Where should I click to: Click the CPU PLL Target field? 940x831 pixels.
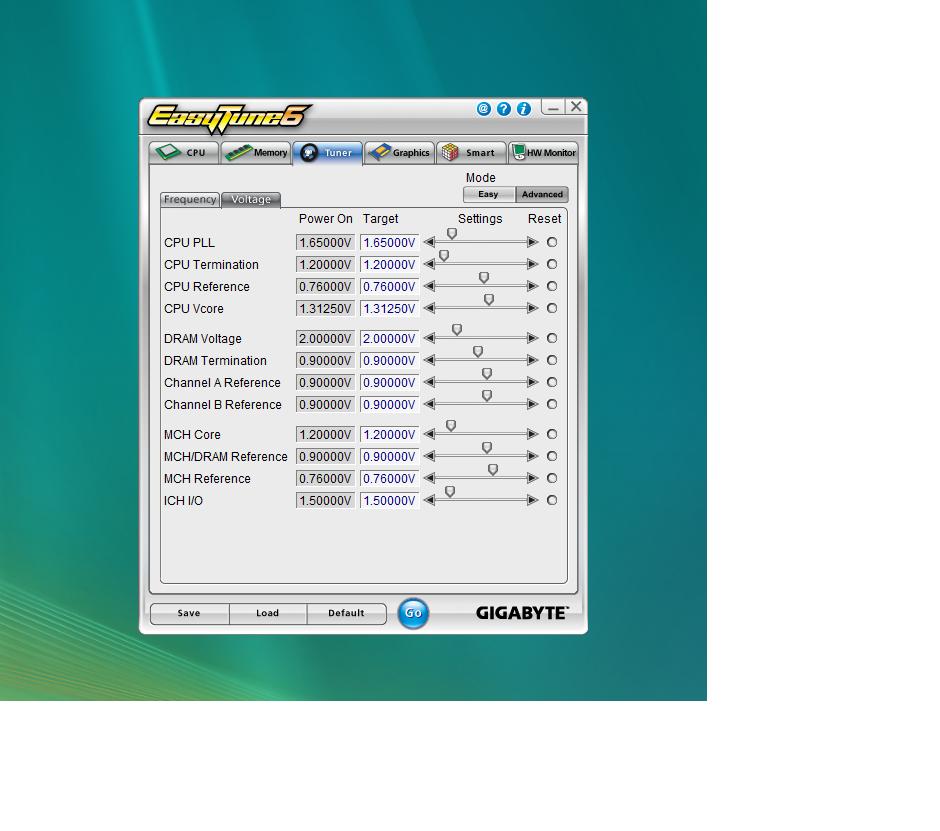click(x=389, y=243)
